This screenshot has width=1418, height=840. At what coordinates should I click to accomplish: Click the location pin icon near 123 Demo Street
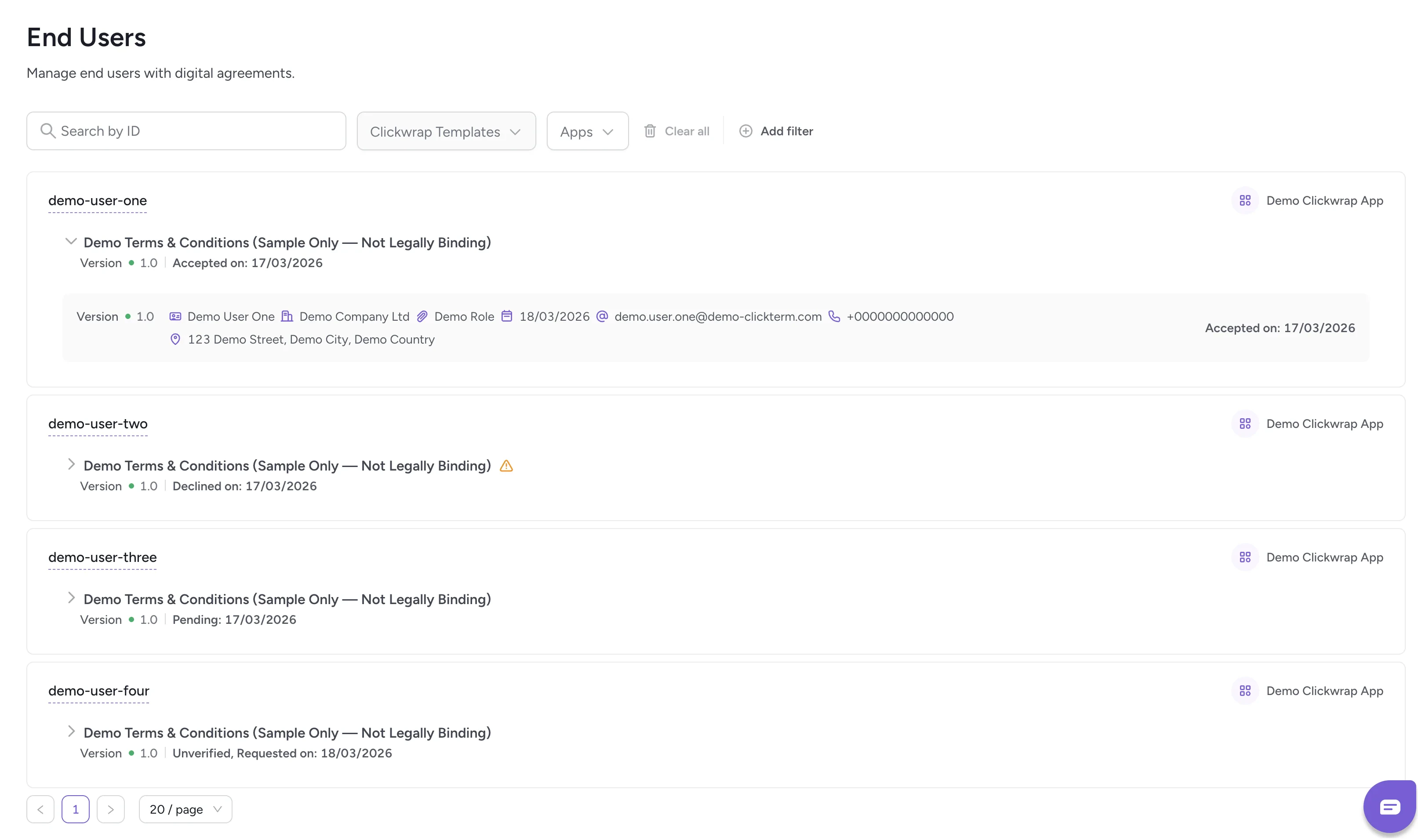pyautogui.click(x=175, y=339)
